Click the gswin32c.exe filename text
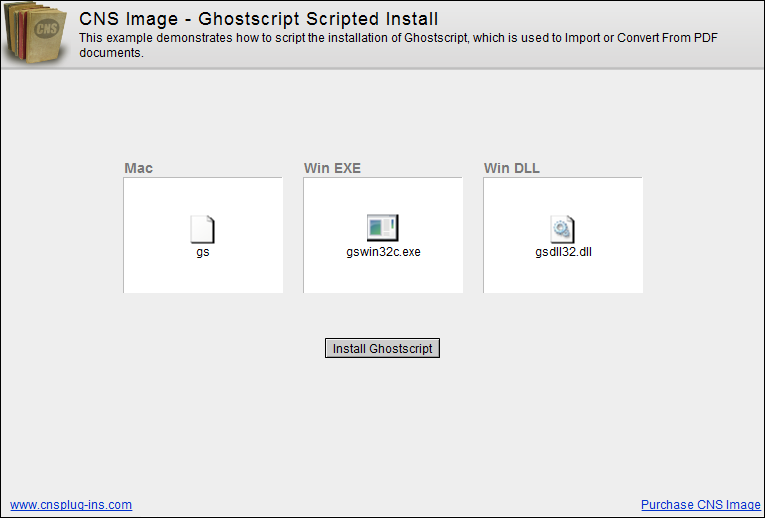Image resolution: width=765 pixels, height=518 pixels. tap(383, 252)
